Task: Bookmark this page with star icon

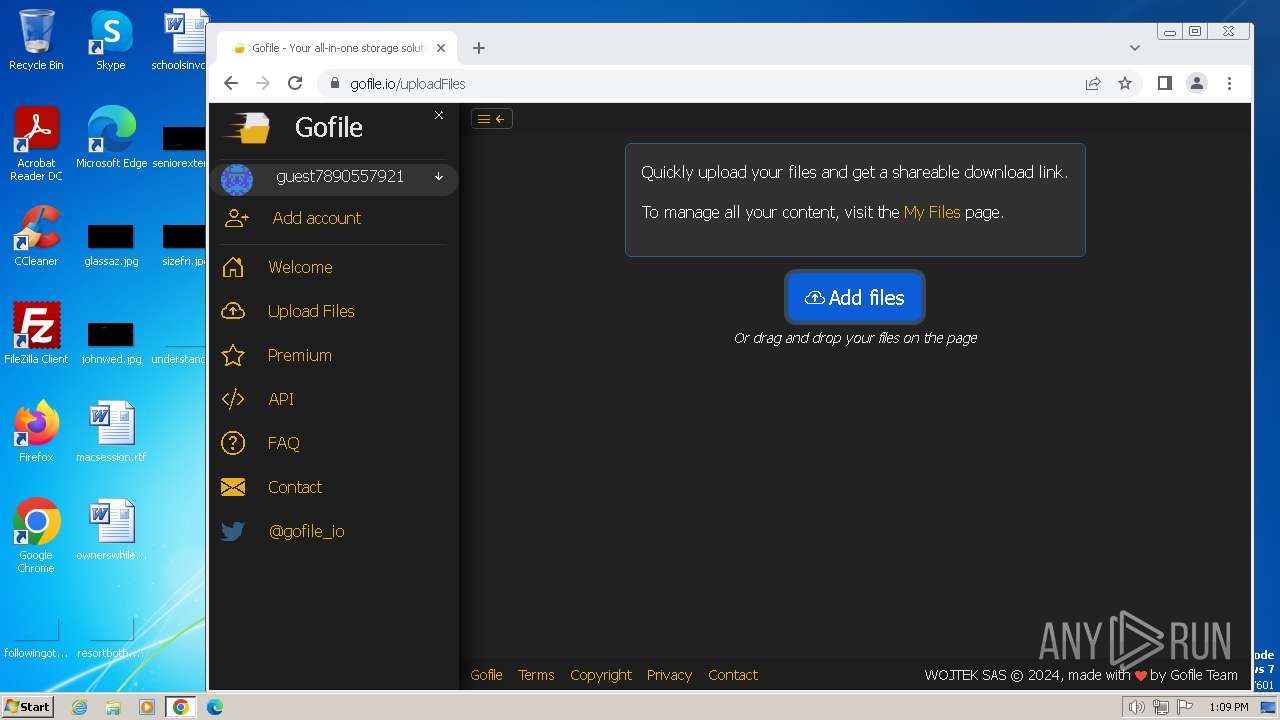Action: click(x=1125, y=84)
